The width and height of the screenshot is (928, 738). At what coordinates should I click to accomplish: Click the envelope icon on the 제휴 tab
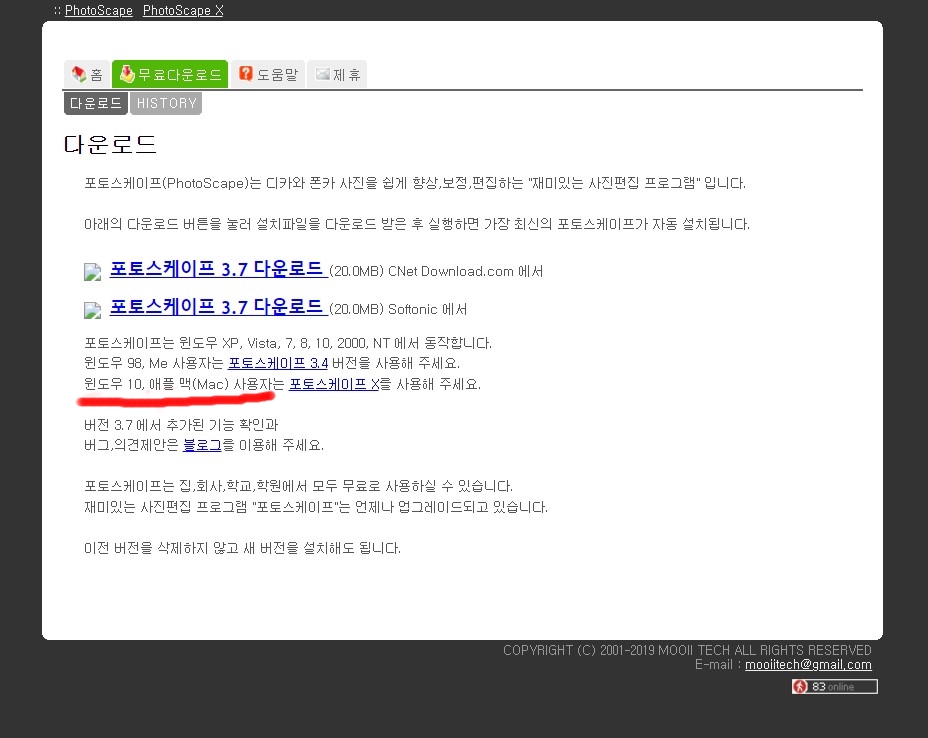[323, 73]
